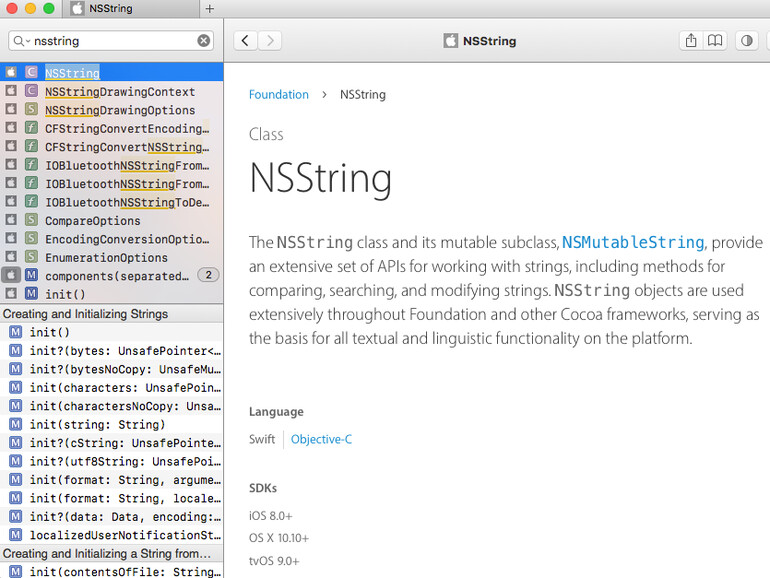The width and height of the screenshot is (770, 578).
Task: Select the NSString tab
Action: 130,8
